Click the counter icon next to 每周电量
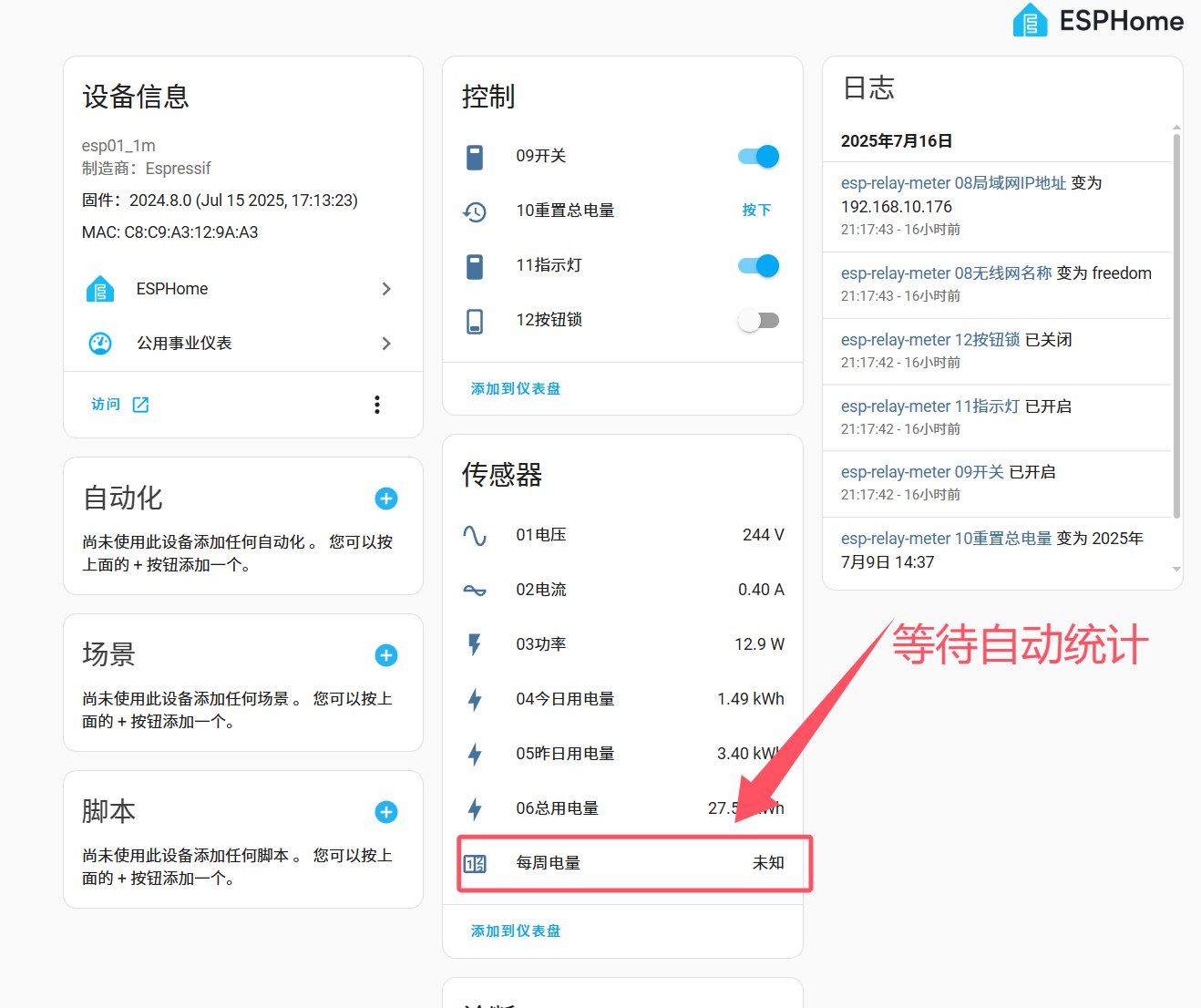 tap(475, 863)
